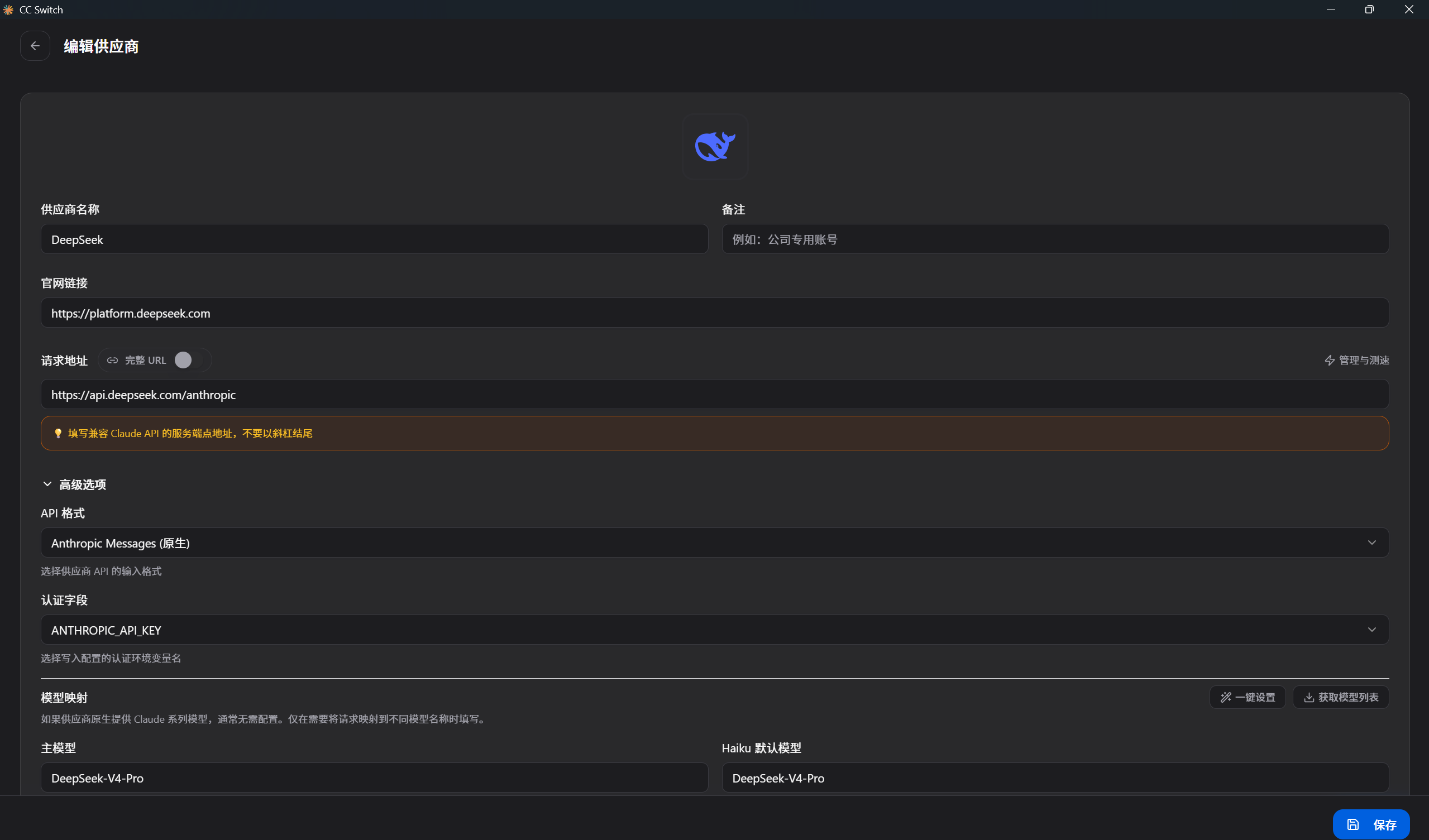Click the lightbulb icon in orange hint banner

point(58,434)
